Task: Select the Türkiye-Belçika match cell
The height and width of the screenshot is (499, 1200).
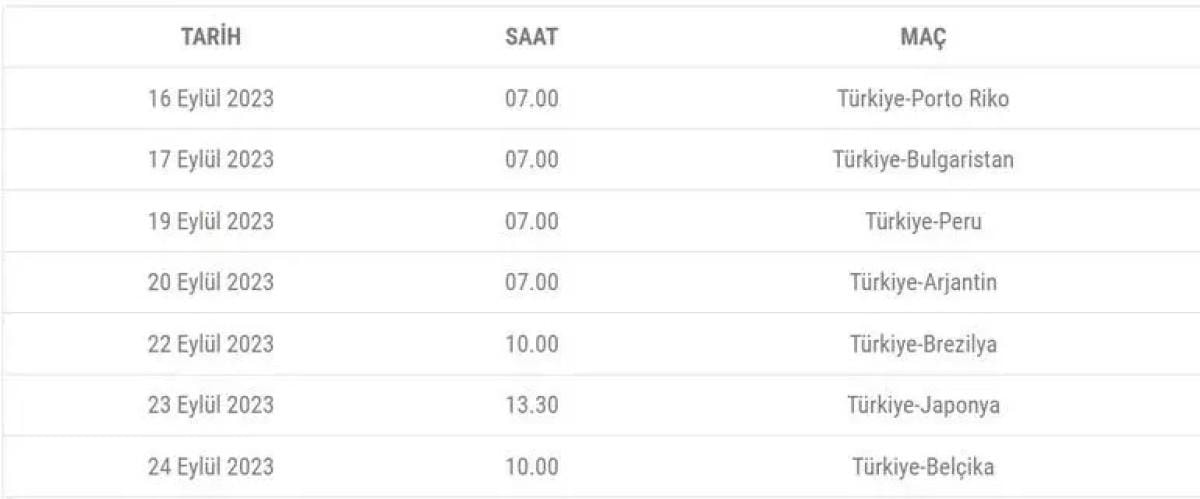Action: 923,467
